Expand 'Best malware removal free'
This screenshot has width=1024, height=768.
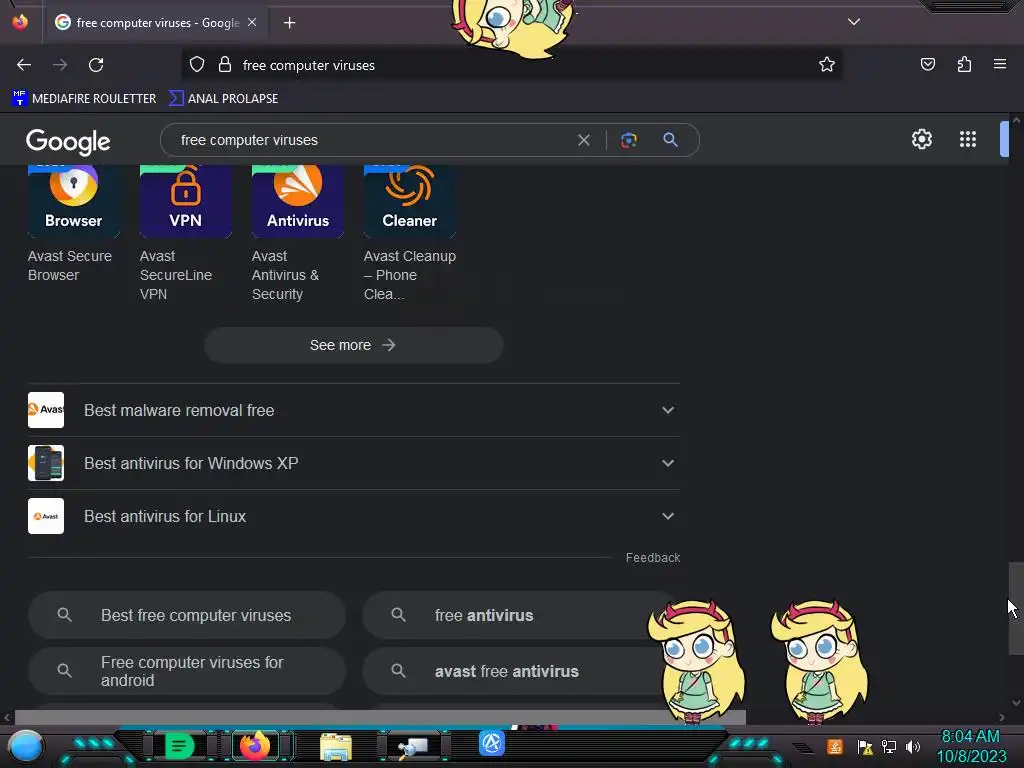point(353,410)
